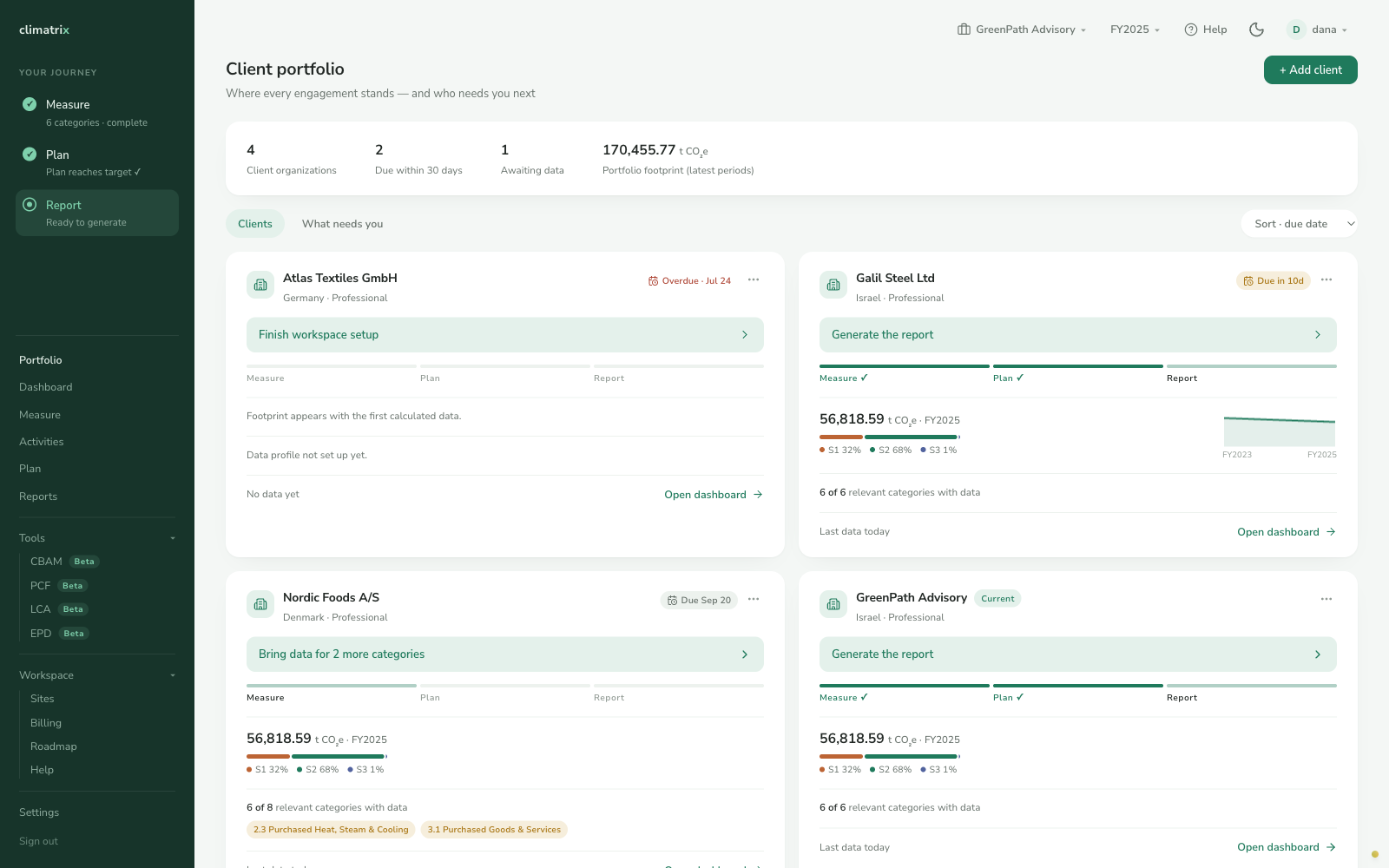Open FY2025 year selector

[x=1136, y=30]
